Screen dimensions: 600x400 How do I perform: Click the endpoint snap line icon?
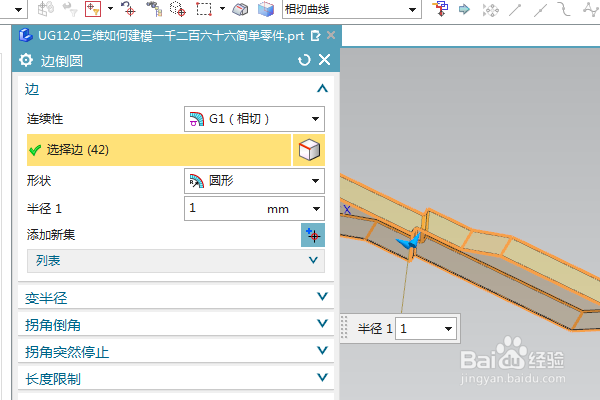[x=515, y=10]
